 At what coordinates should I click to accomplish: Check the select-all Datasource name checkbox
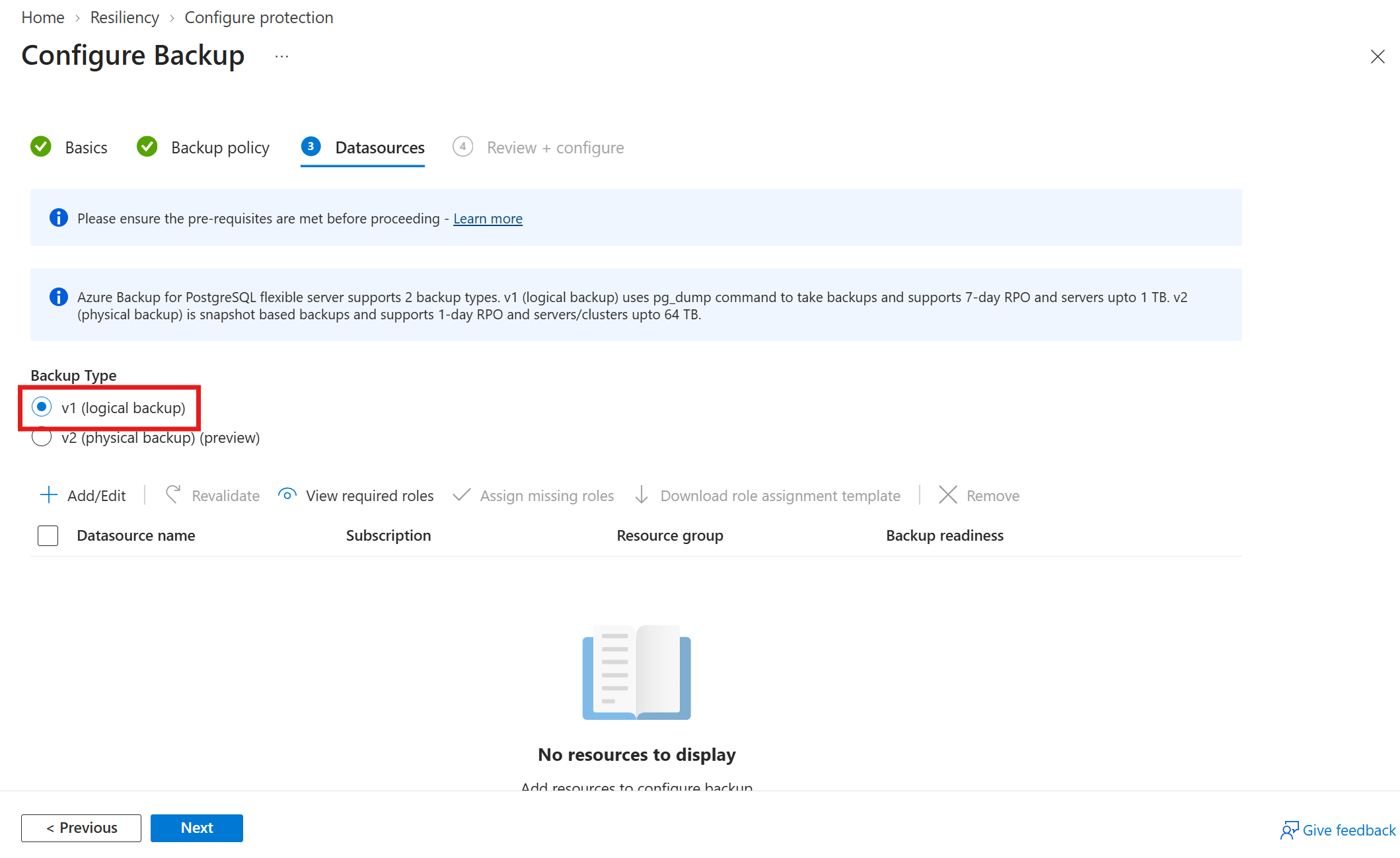(x=48, y=535)
